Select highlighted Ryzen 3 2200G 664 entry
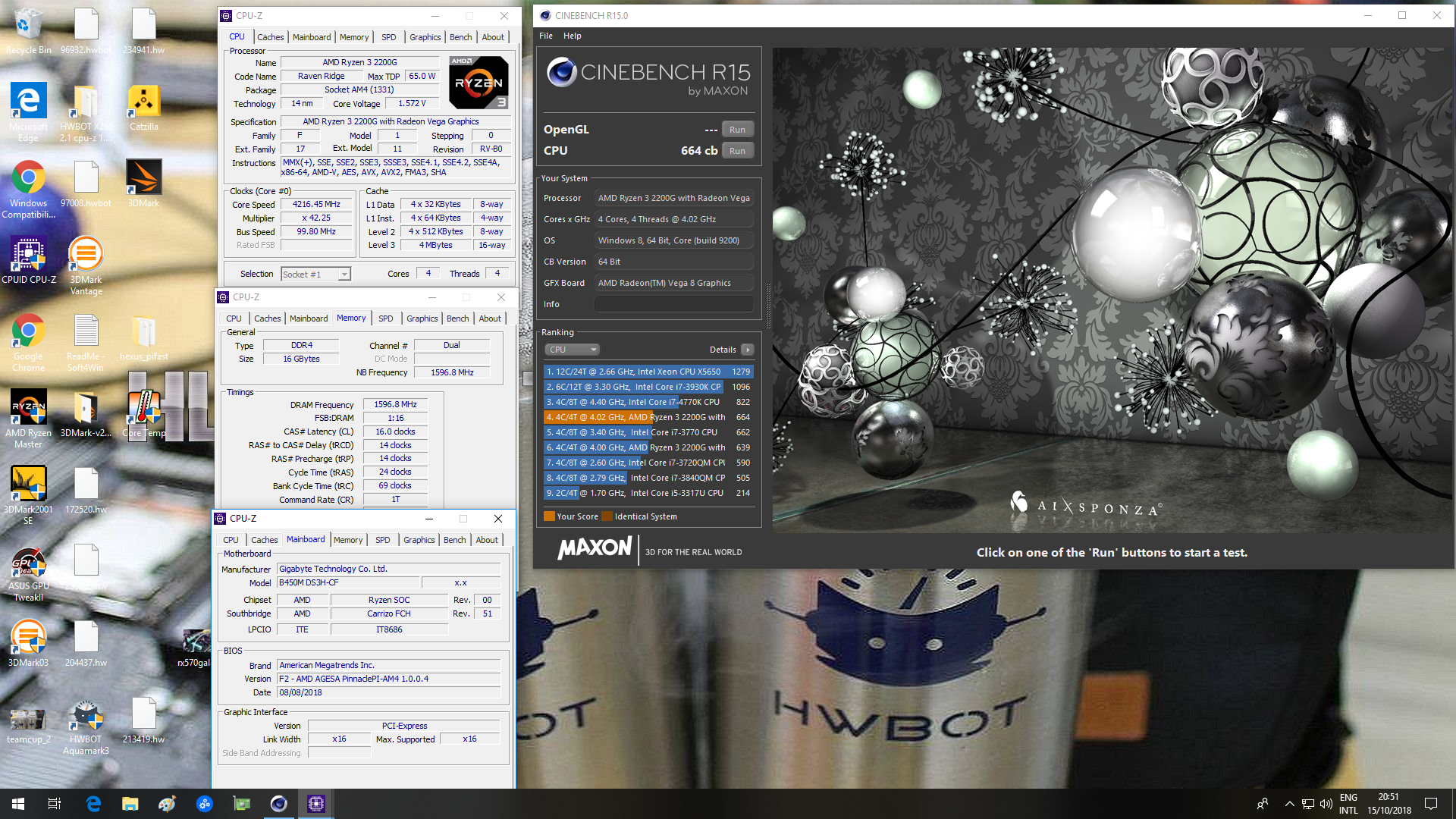1456x819 pixels. coord(648,417)
